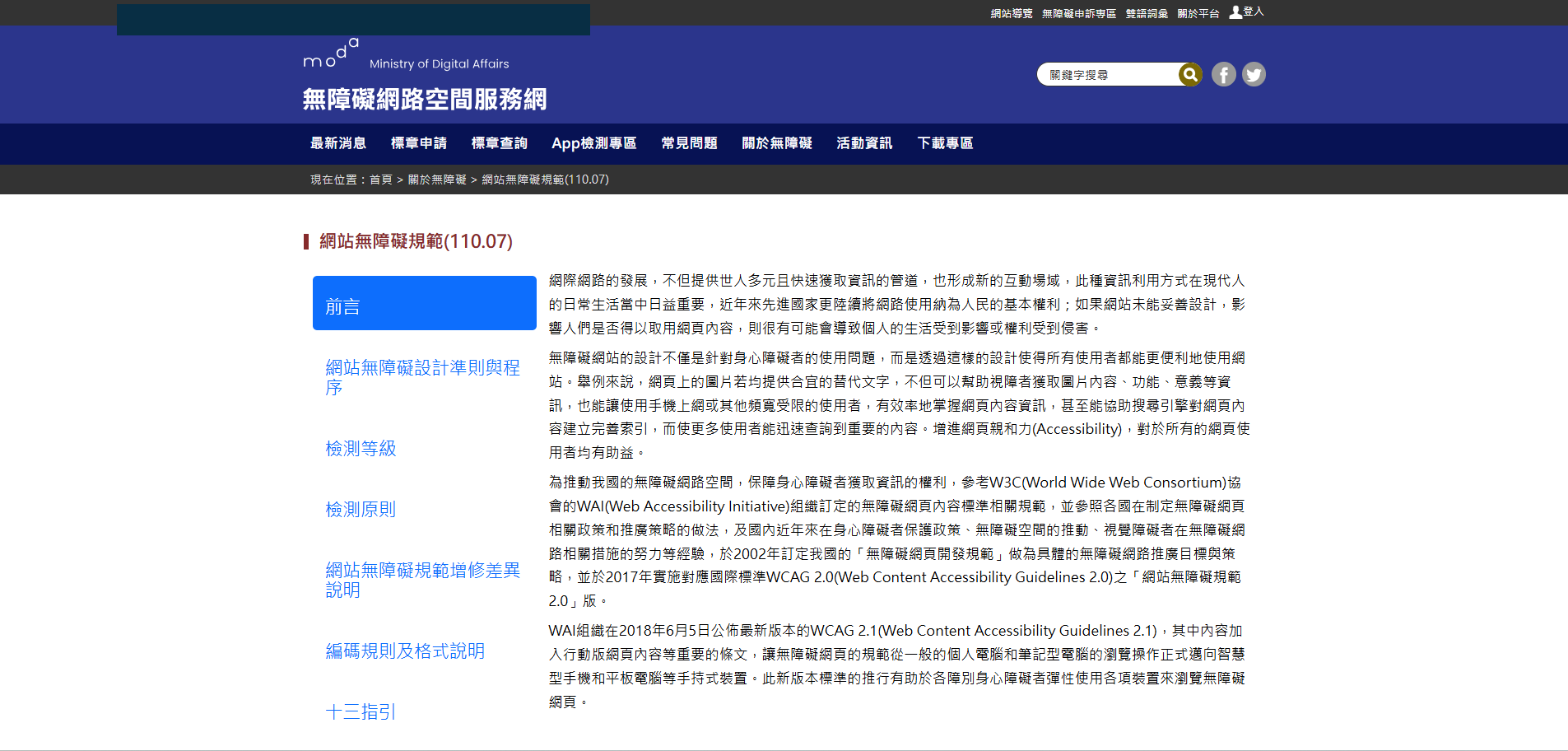Show the 十三指引 sidebar section
The height and width of the screenshot is (751, 1568).
(x=361, y=711)
